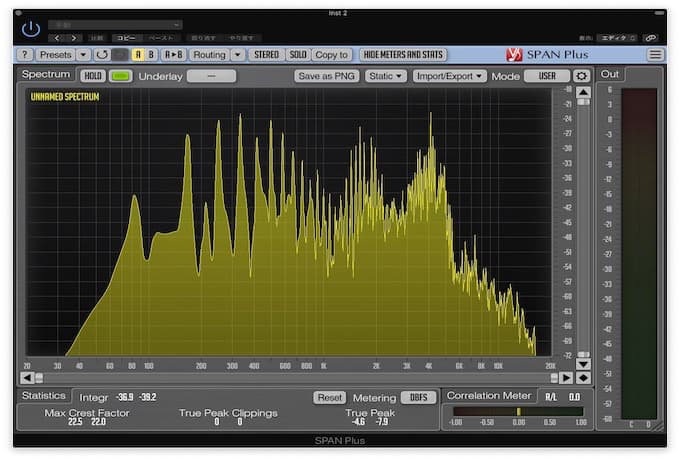Click True Peak value -4.6
680x460 pixels.
pos(358,422)
